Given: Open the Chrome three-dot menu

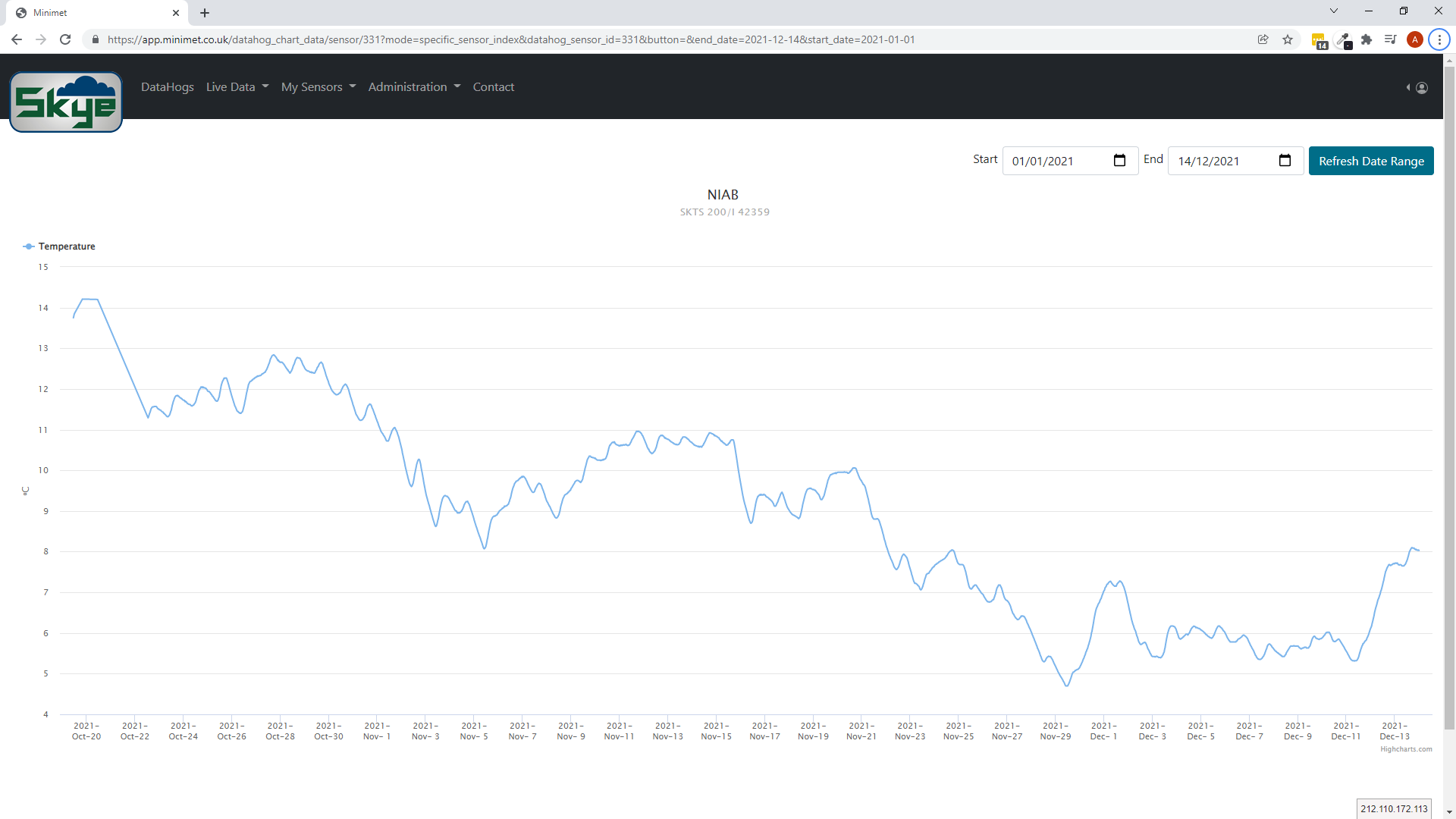Looking at the screenshot, I should (x=1439, y=39).
